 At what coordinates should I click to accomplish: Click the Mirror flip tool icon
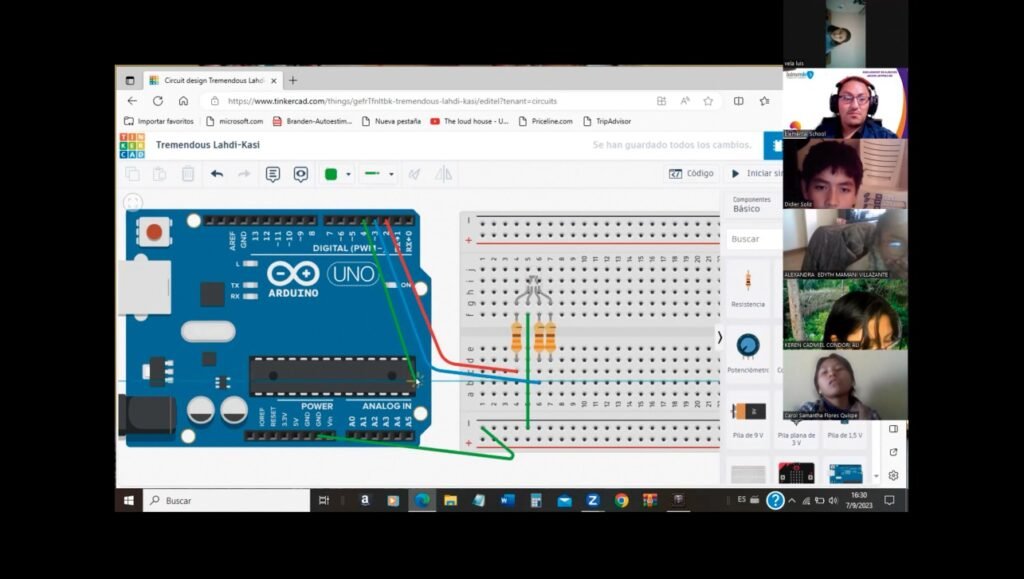[443, 174]
